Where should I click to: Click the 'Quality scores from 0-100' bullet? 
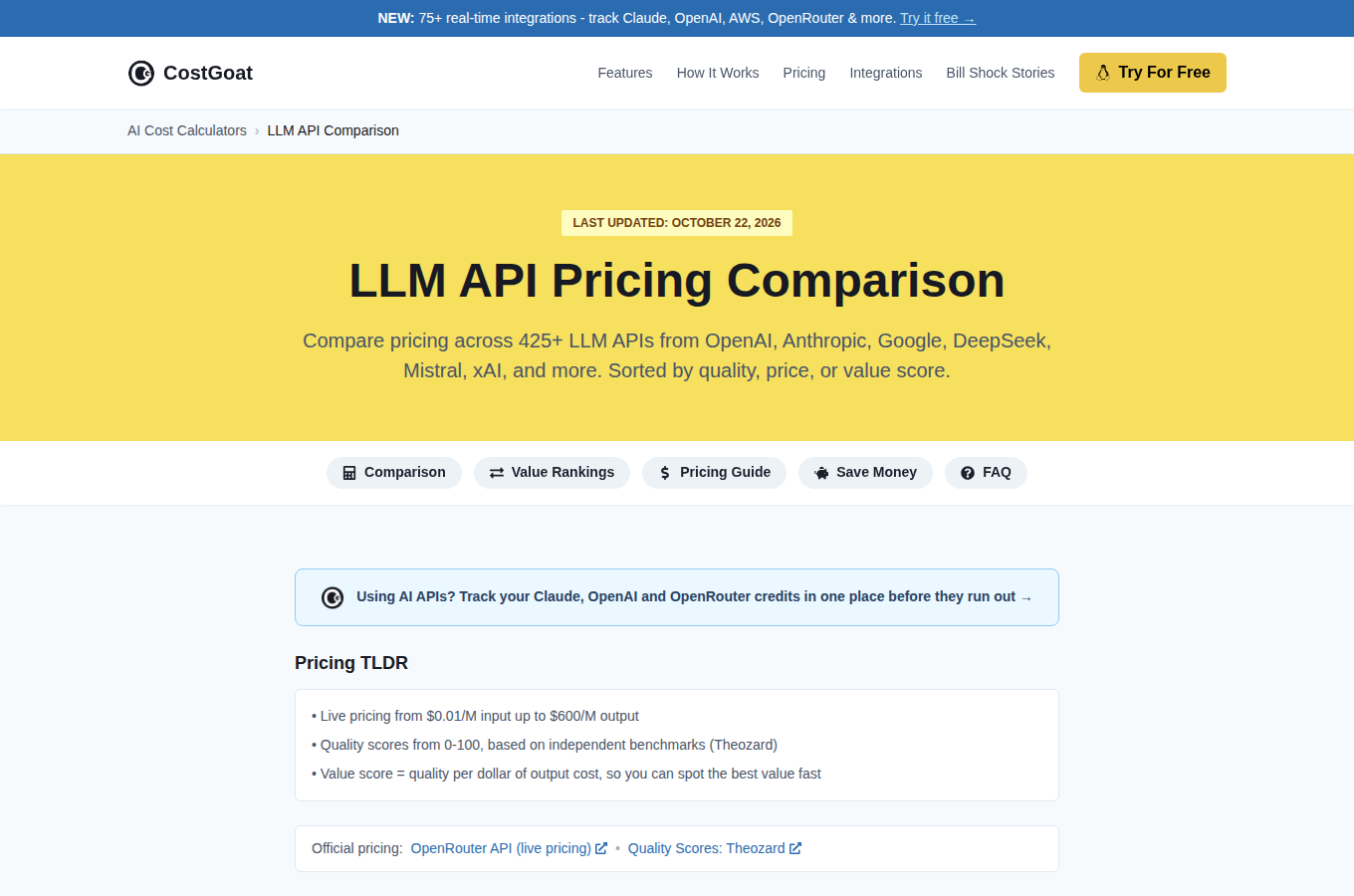click(545, 745)
